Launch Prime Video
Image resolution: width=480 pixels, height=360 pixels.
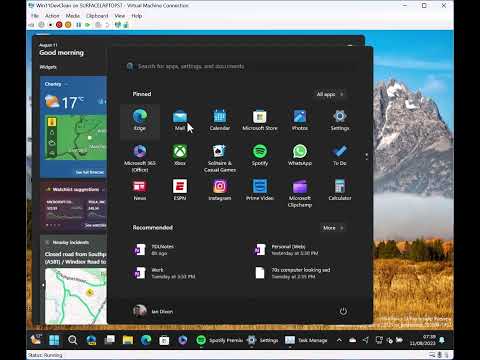tap(260, 190)
